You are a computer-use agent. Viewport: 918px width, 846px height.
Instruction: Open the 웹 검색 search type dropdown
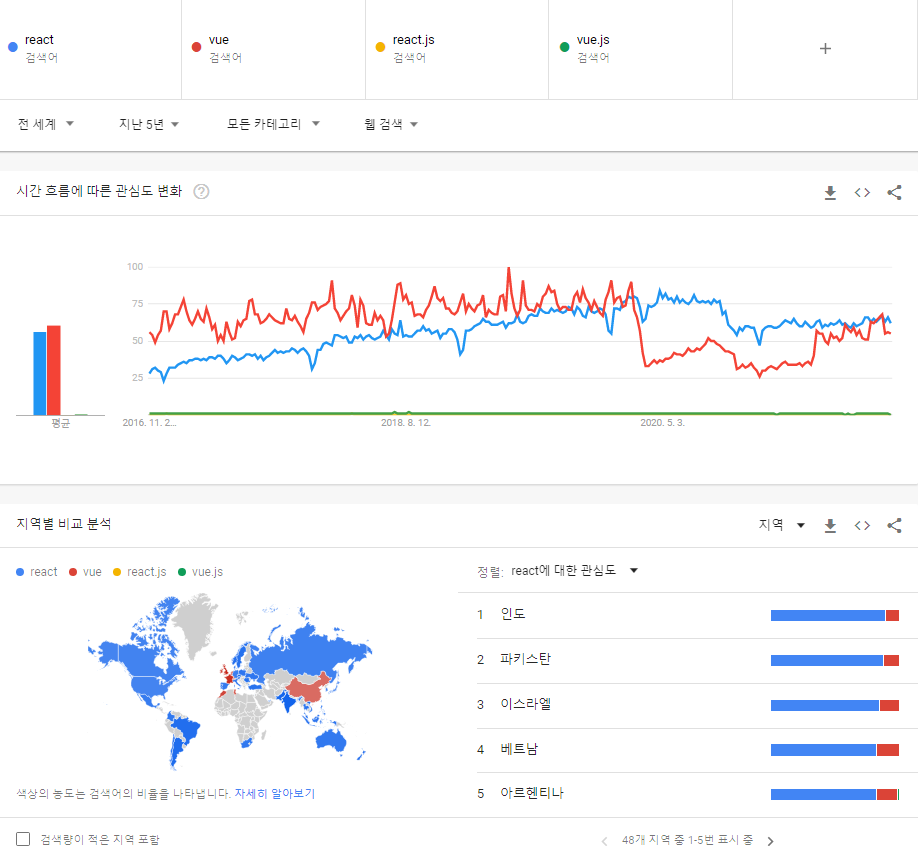391,124
